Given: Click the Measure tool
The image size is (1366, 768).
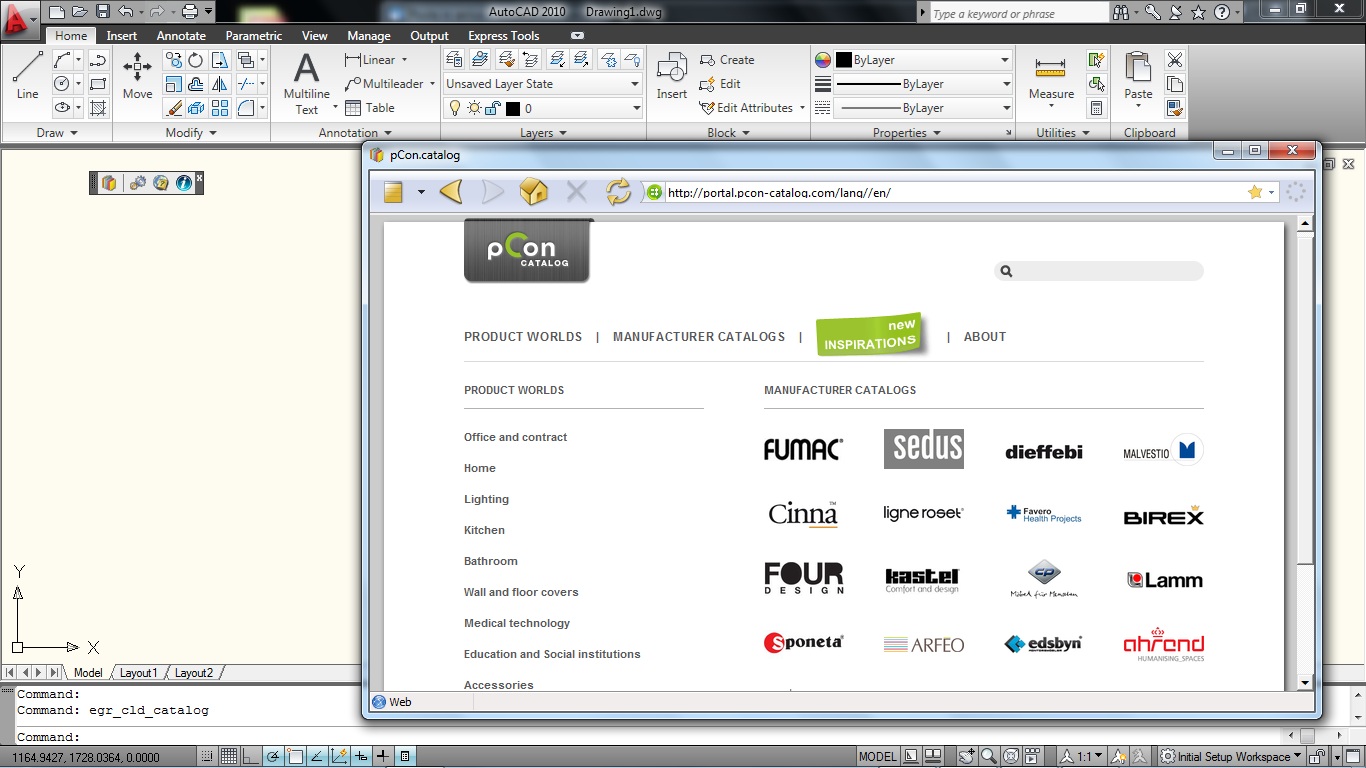Looking at the screenshot, I should 1051,78.
